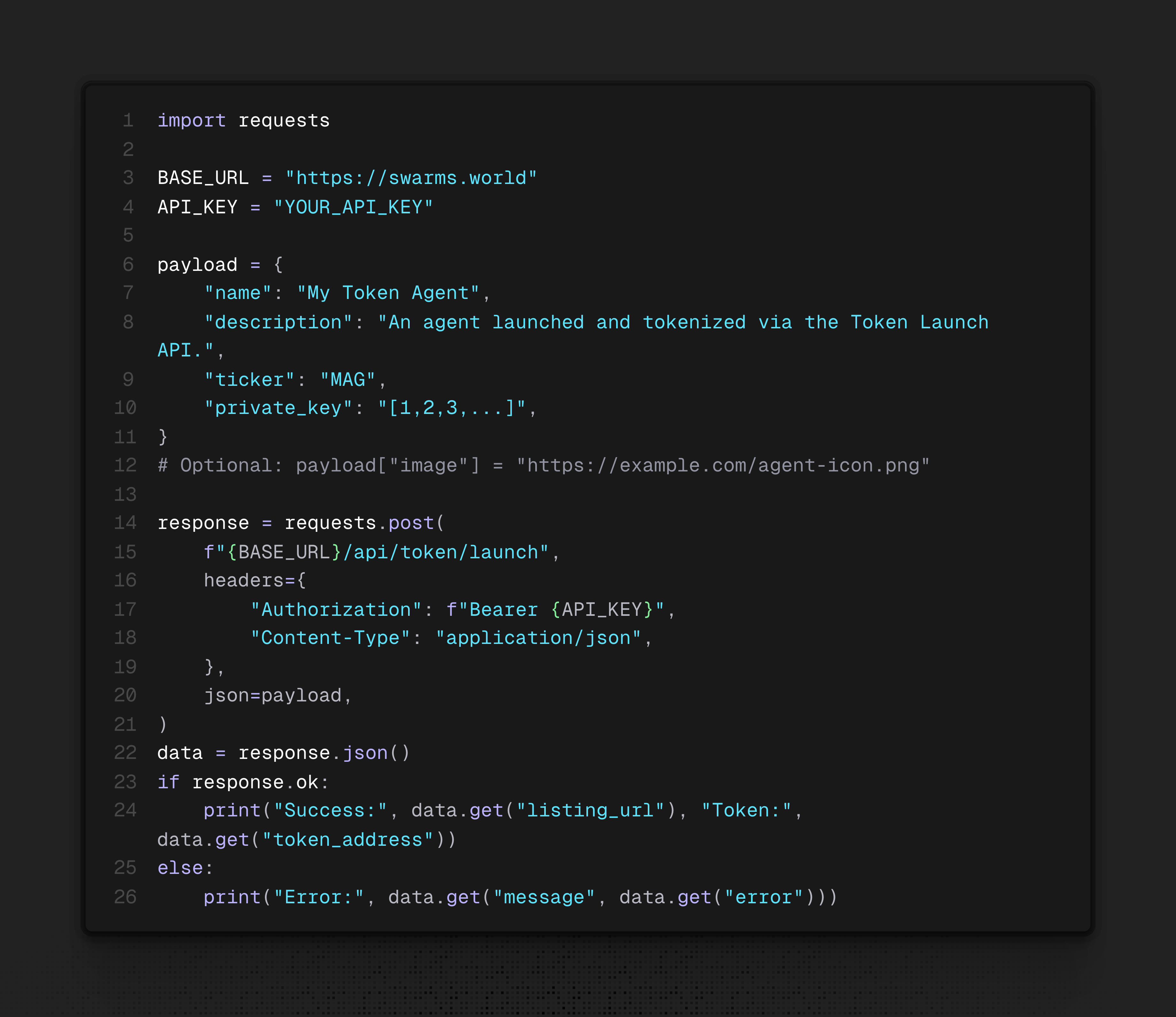Screen dimensions: 1176x1017
Task: Click the "private_key" key text
Action: (278, 408)
